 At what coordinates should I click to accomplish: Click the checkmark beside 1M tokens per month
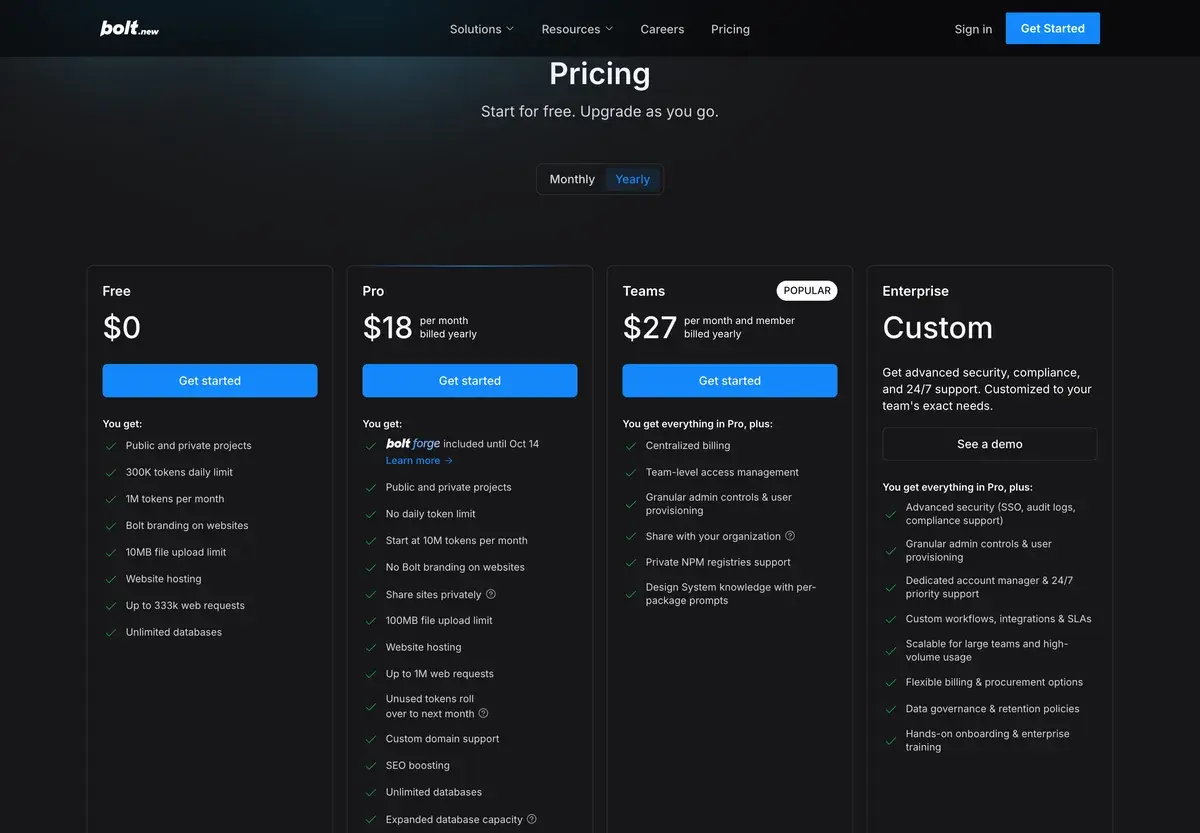(111, 499)
